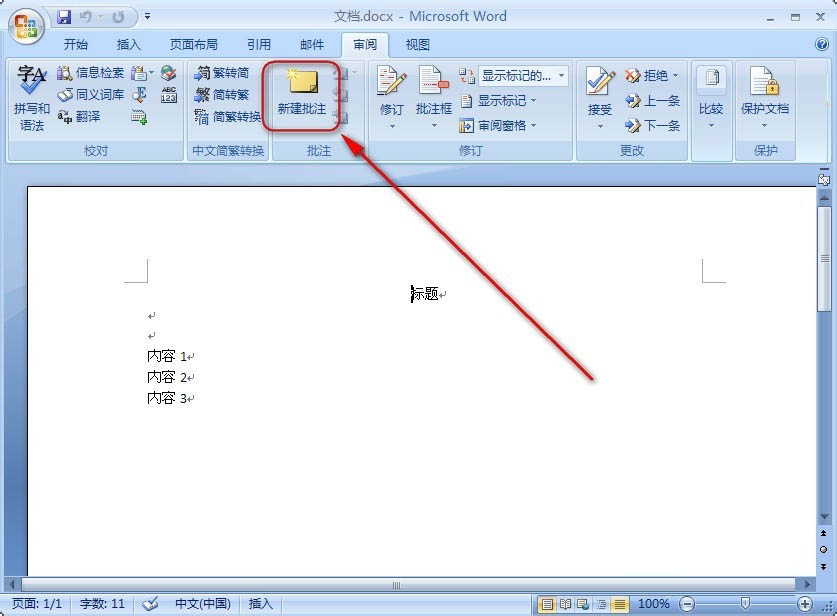This screenshot has height=616, width=837.
Task: Click 保护文档 protect document button
Action: 764,97
